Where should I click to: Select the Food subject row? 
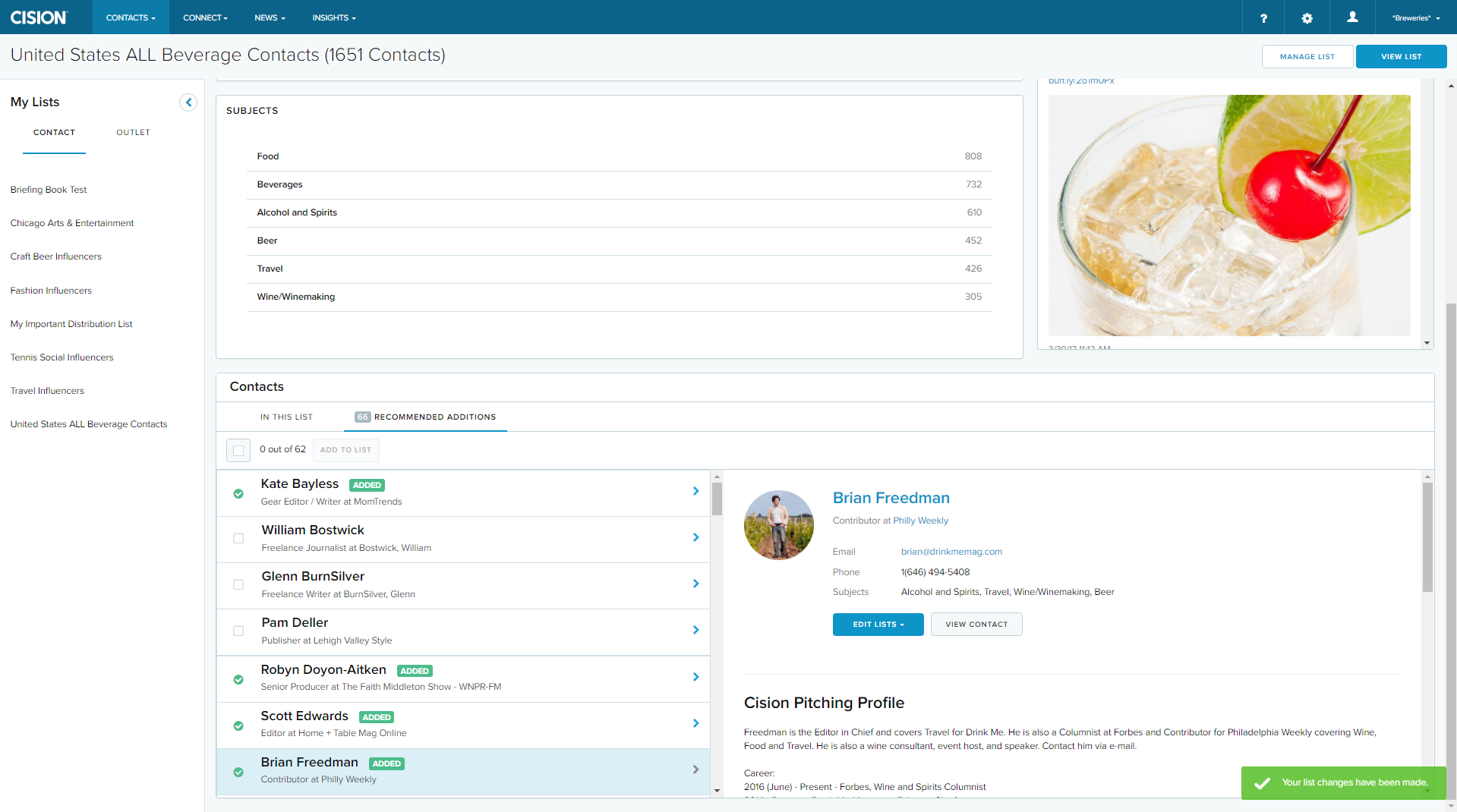pyautogui.click(x=619, y=156)
